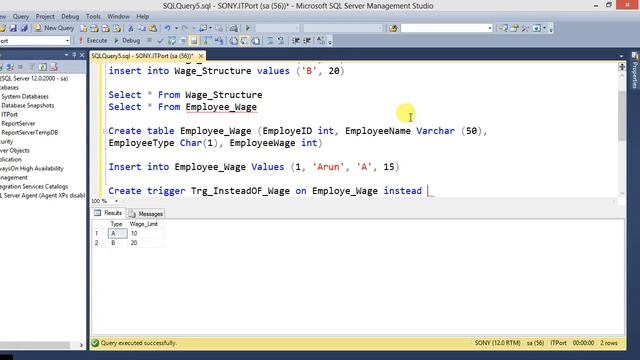Open the Undo history dropdown arrow

coord(176,28)
